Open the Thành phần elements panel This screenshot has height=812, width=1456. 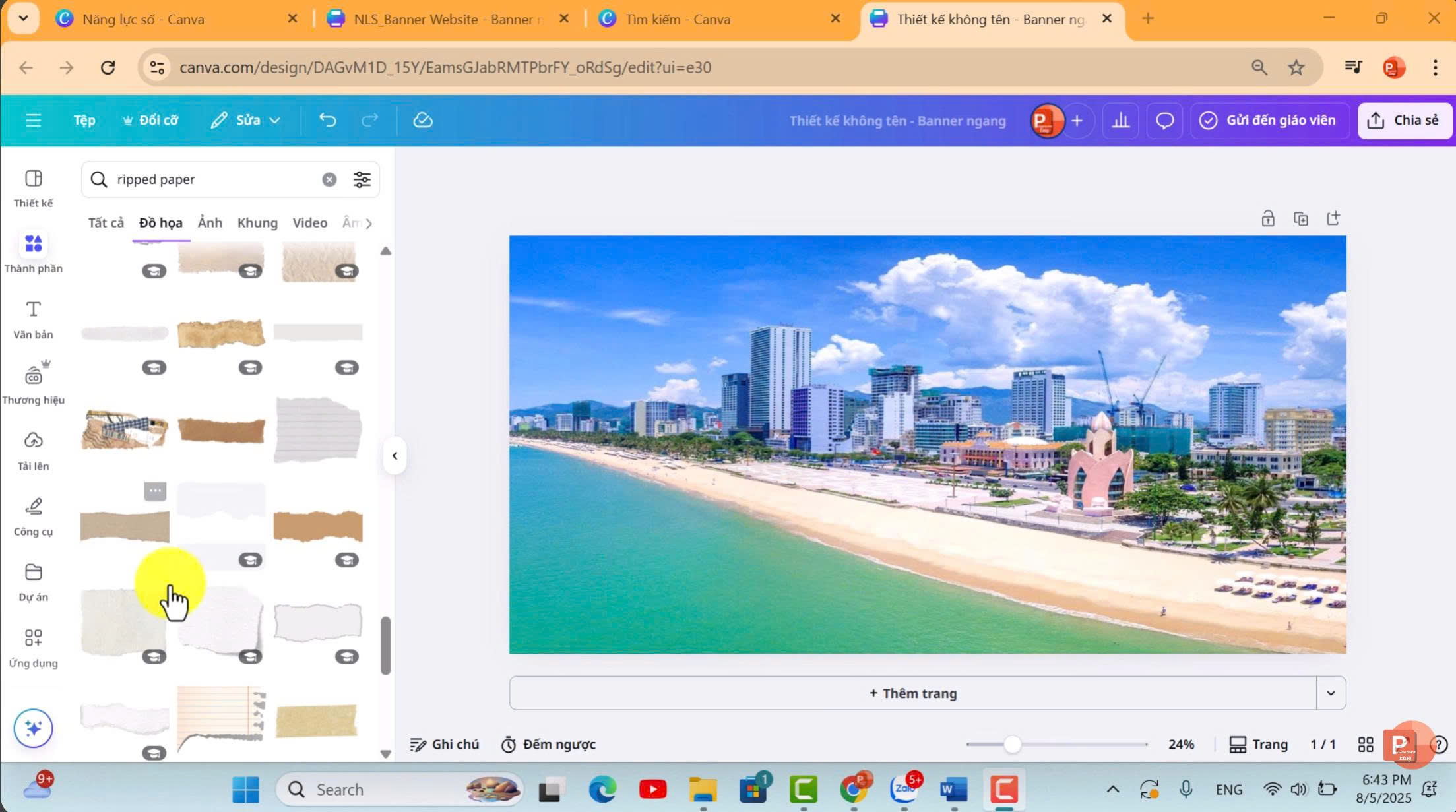coord(33,253)
